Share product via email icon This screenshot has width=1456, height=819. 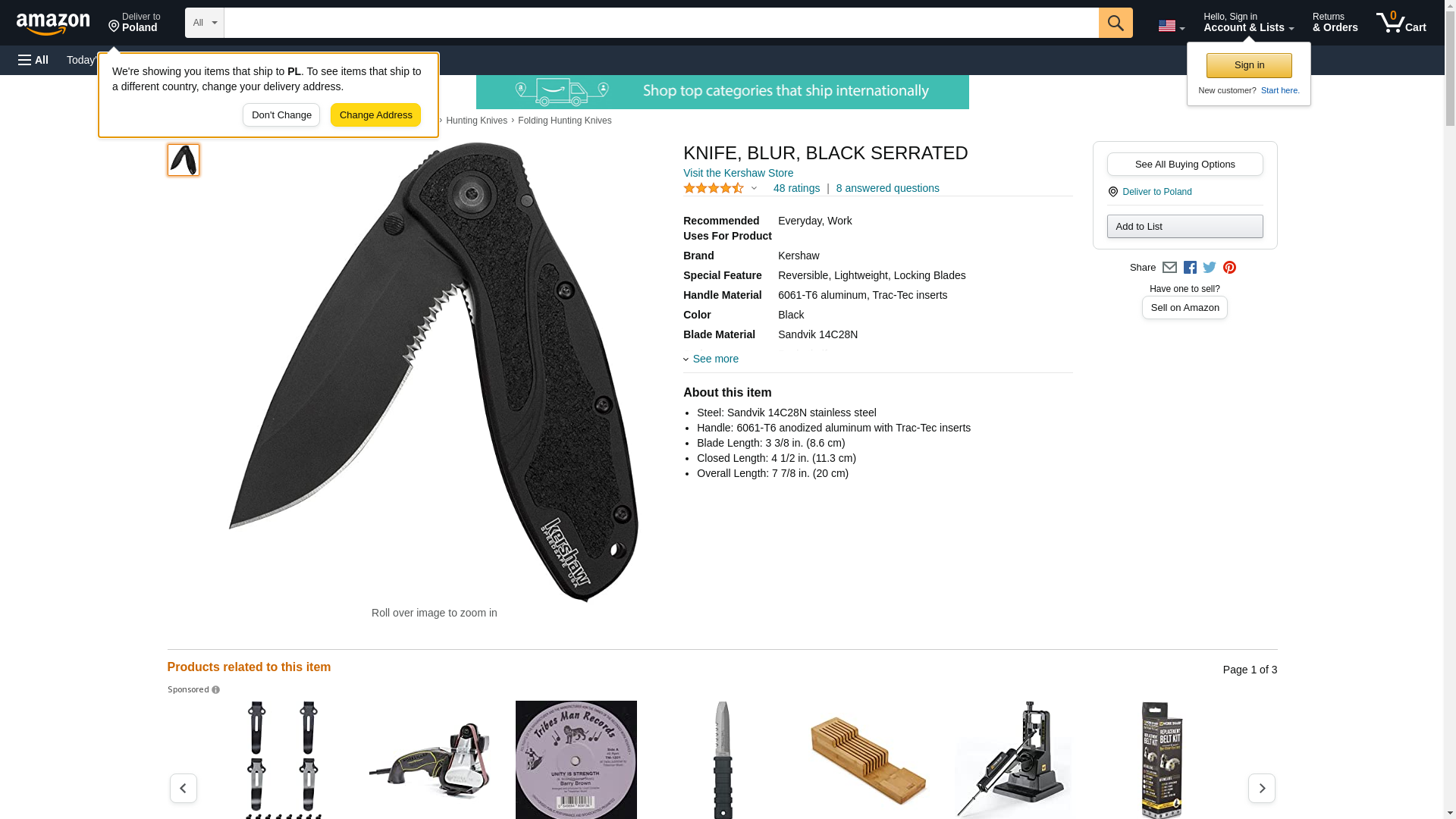[x=1169, y=268]
